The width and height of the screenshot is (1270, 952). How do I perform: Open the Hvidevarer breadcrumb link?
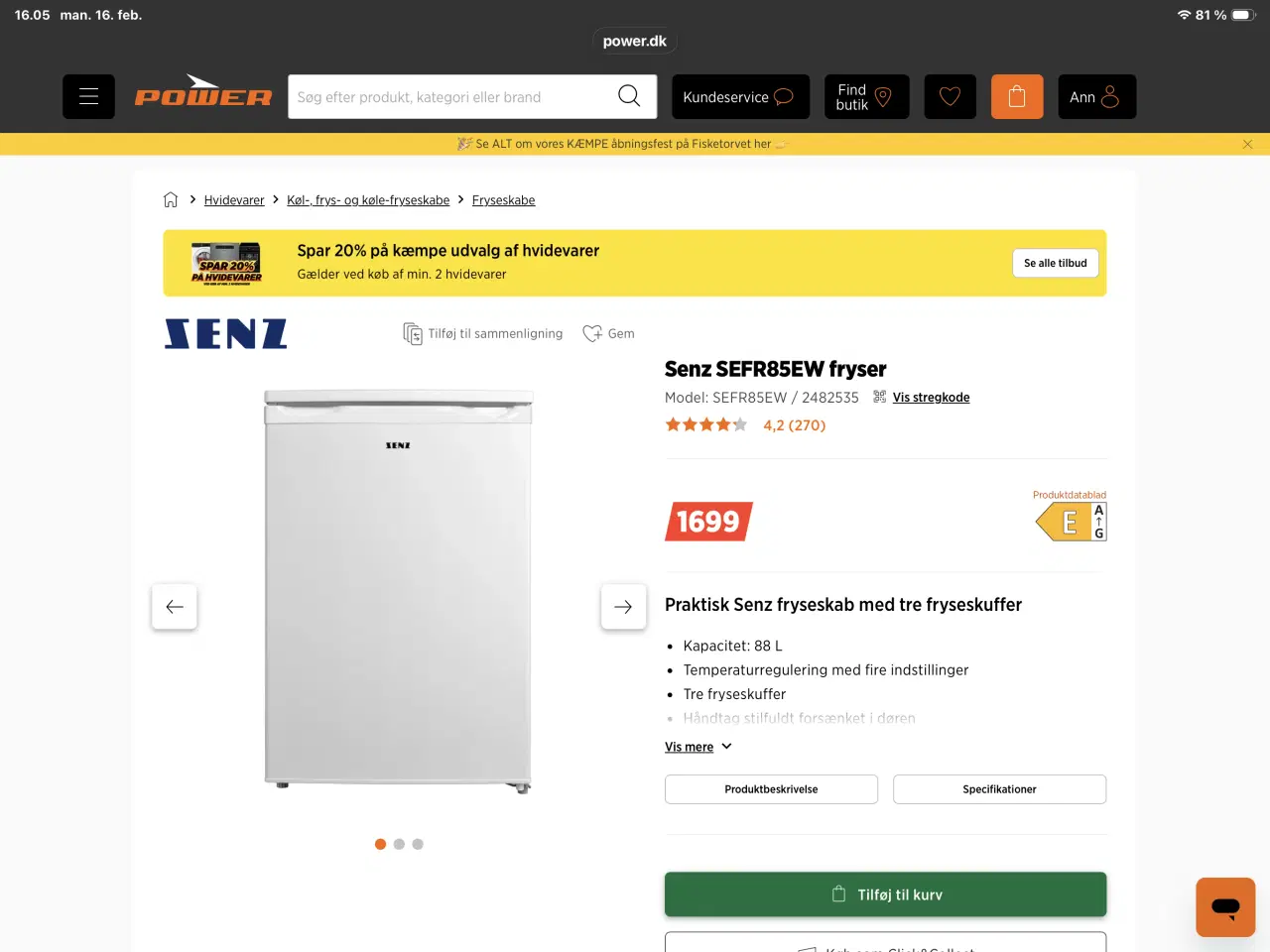[x=234, y=199]
